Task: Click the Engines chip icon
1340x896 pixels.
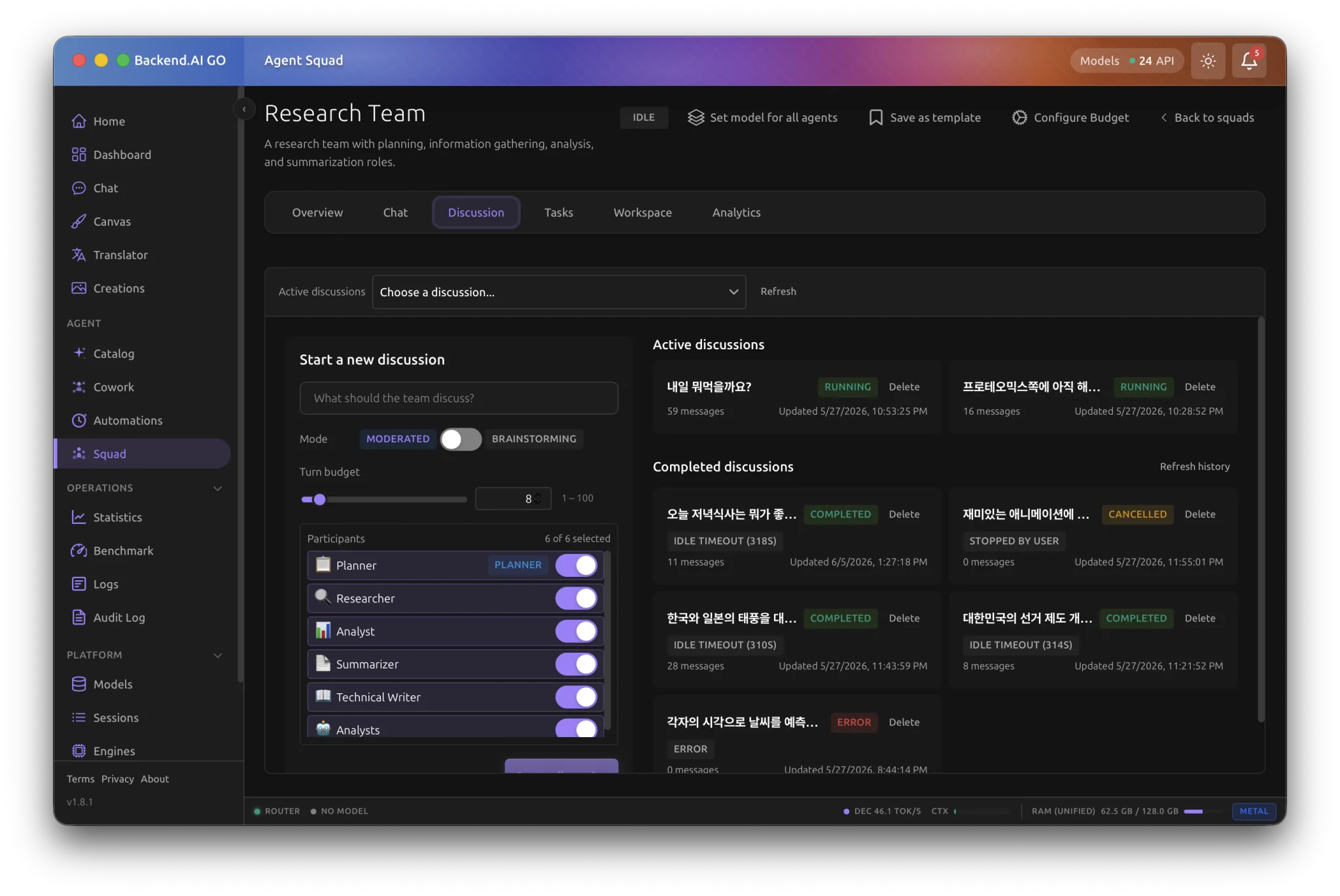Action: pos(79,750)
